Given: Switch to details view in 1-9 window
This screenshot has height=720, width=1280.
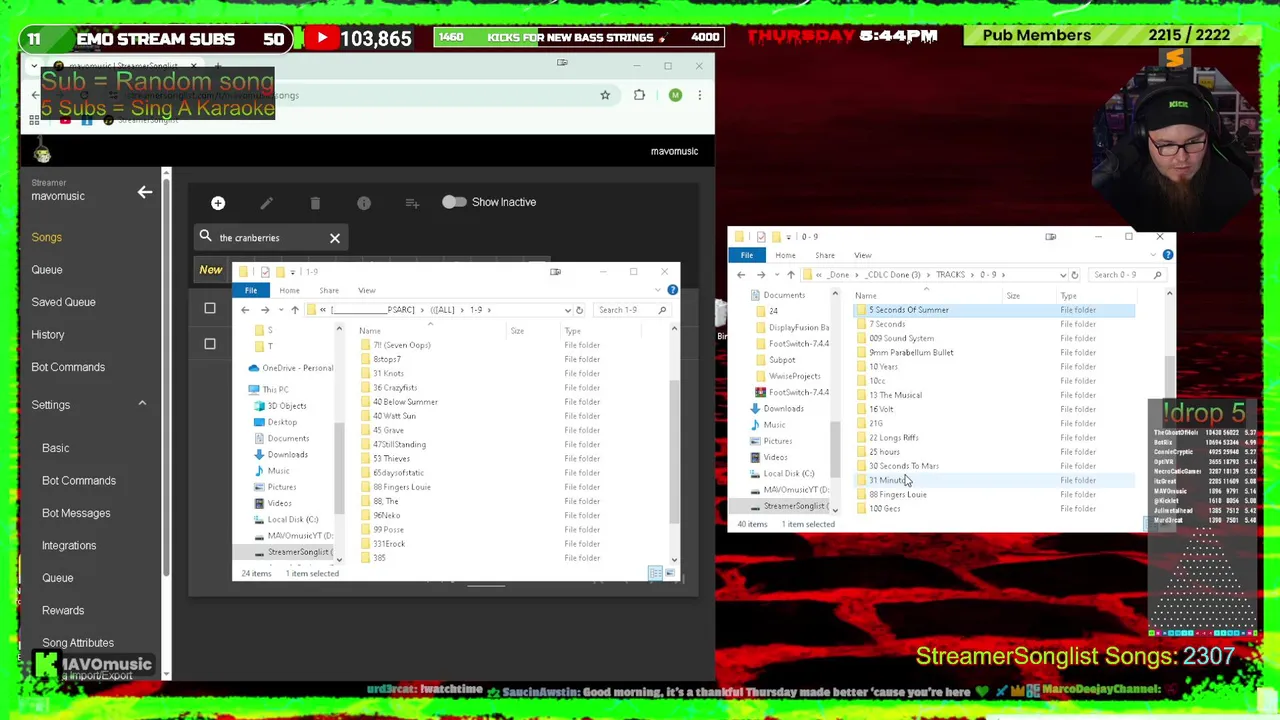Looking at the screenshot, I should coord(655,573).
